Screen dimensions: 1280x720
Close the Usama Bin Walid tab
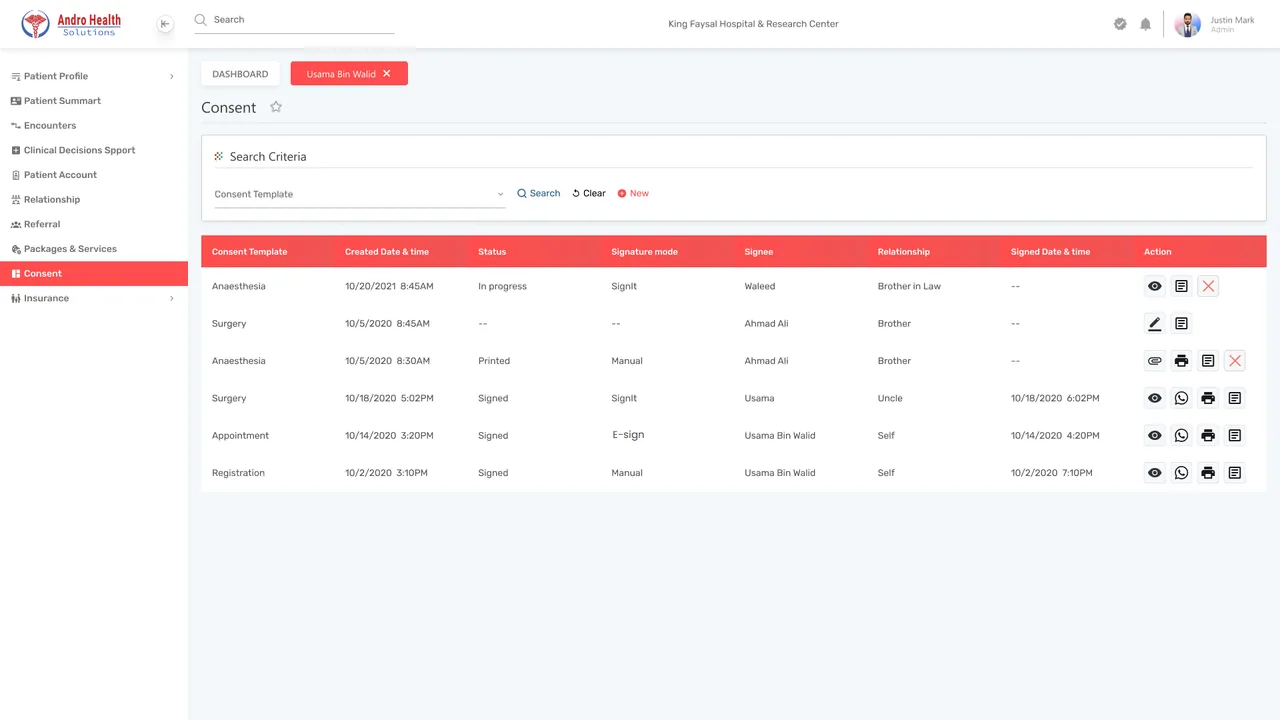387,74
